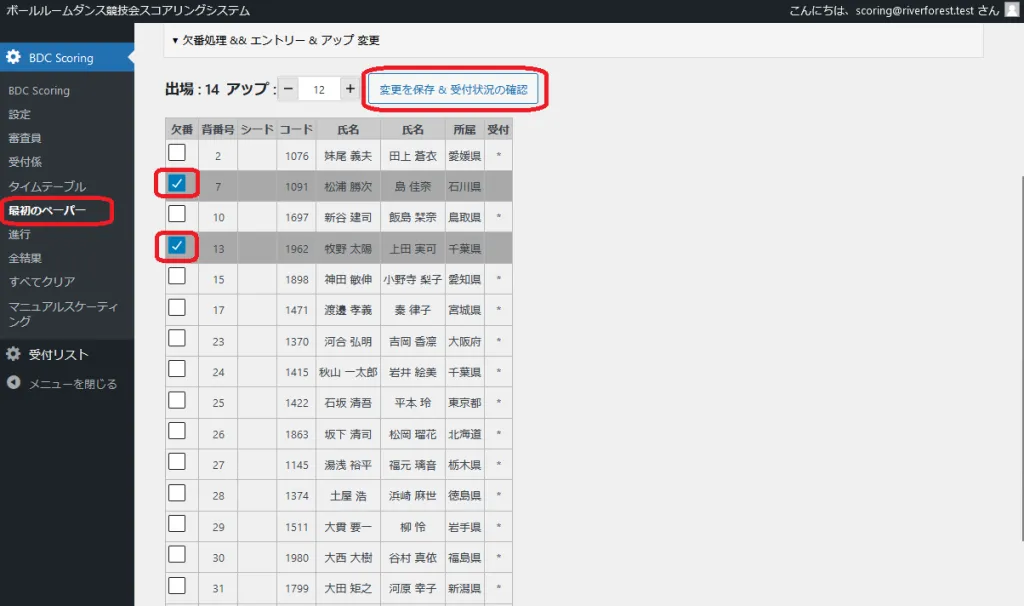Select 全結果 from the sidebar
Image resolution: width=1024 pixels, height=606 pixels.
25,258
